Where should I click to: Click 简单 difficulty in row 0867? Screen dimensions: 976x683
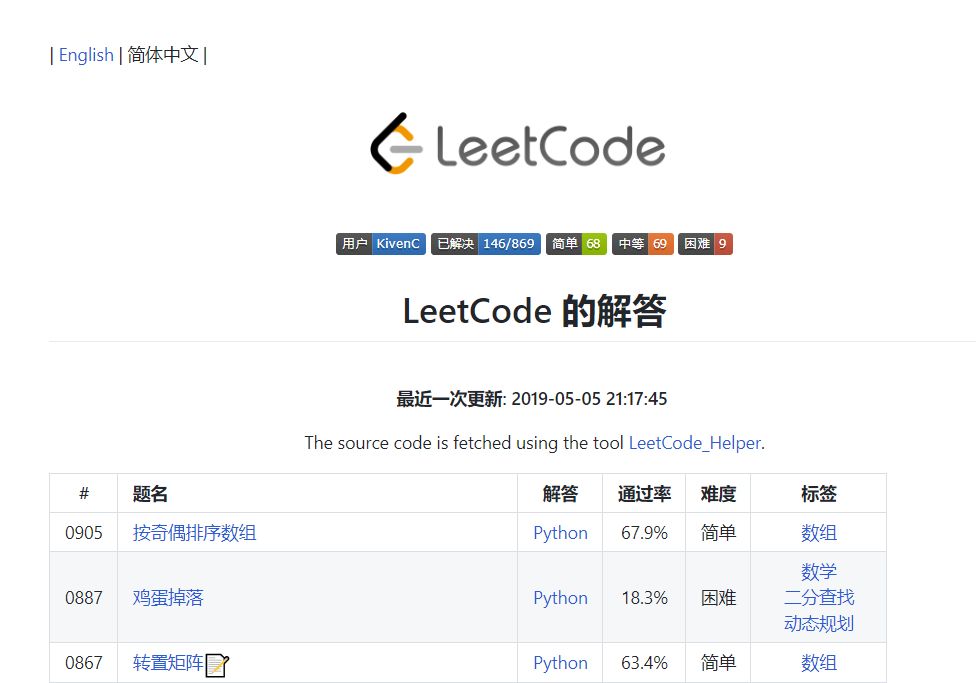pos(718,662)
